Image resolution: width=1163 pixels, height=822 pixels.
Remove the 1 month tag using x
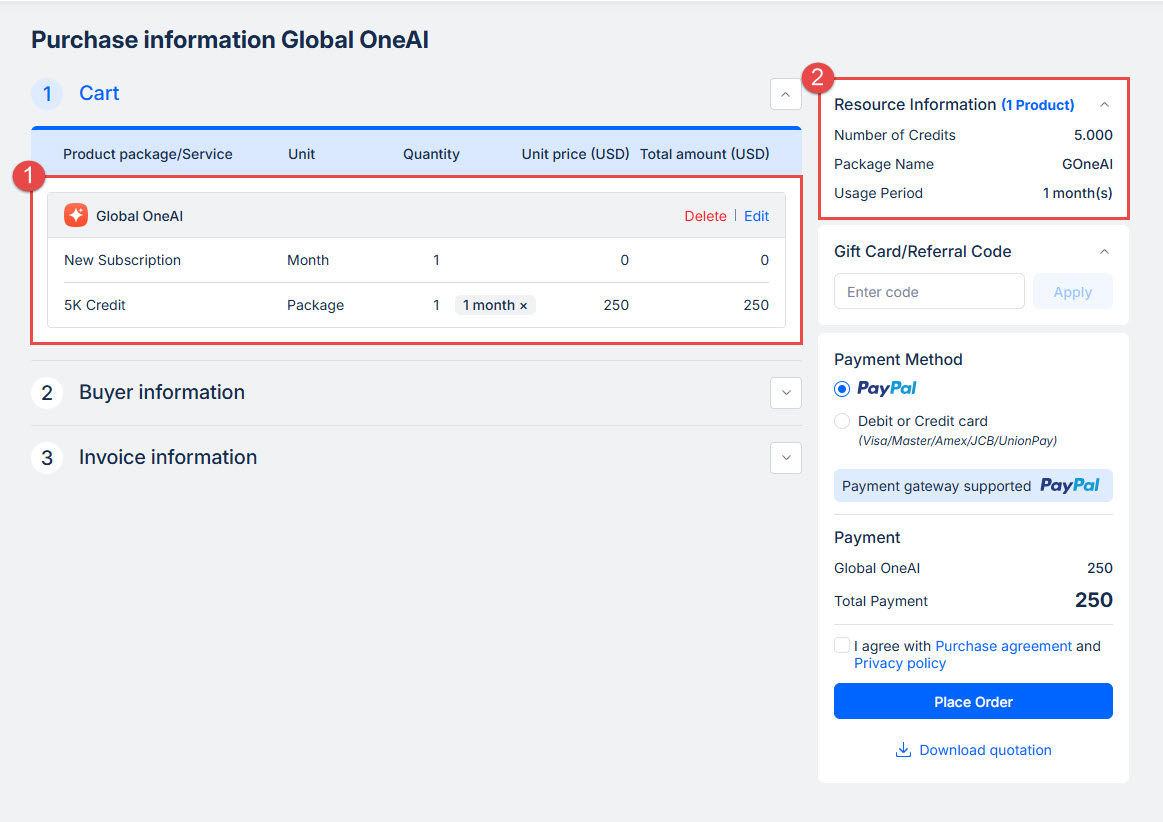[523, 306]
